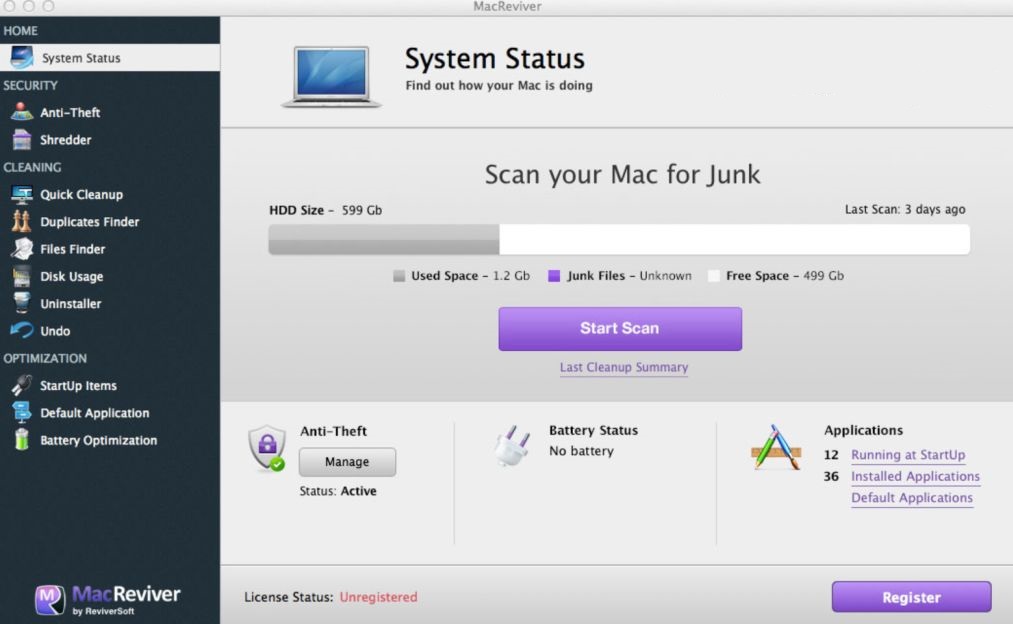Click the Manage button under Anti-Theft
The height and width of the screenshot is (624, 1013).
coord(347,462)
